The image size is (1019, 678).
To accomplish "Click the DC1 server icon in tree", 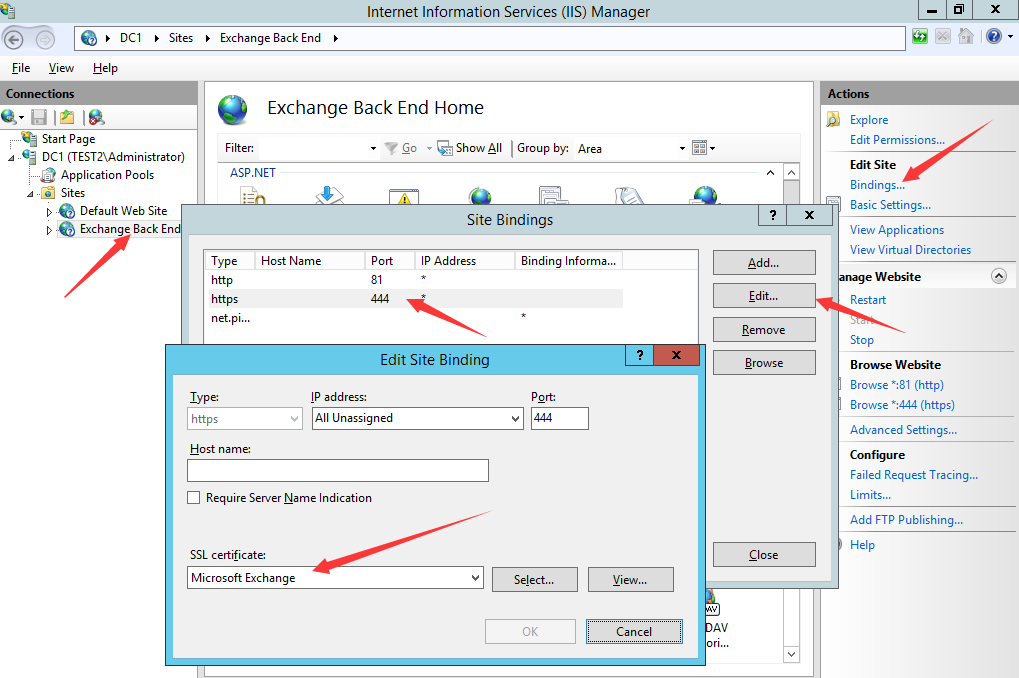I will tap(29, 156).
